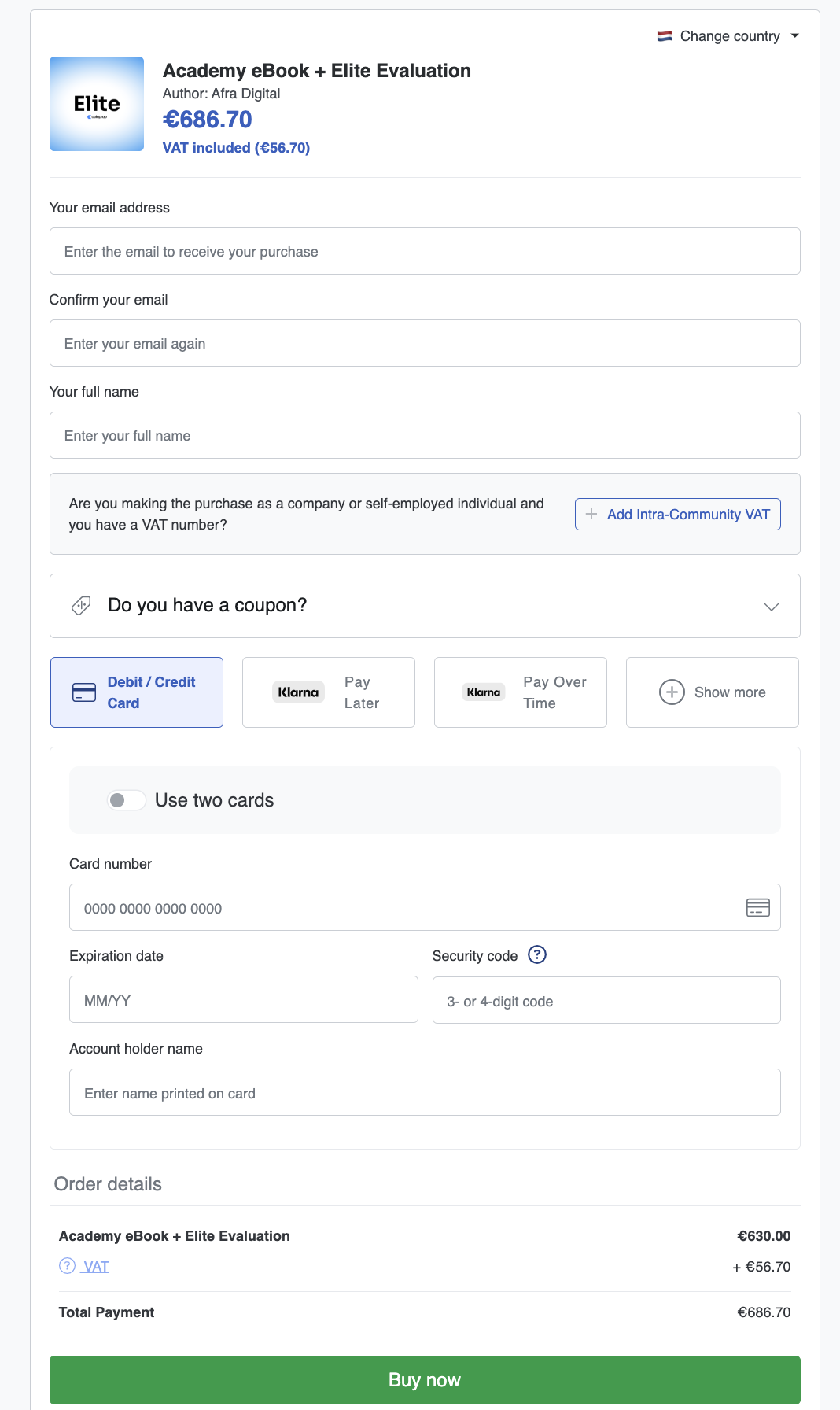The width and height of the screenshot is (840, 1410).
Task: Expand the coupon section chevron
Action: pyautogui.click(x=772, y=606)
